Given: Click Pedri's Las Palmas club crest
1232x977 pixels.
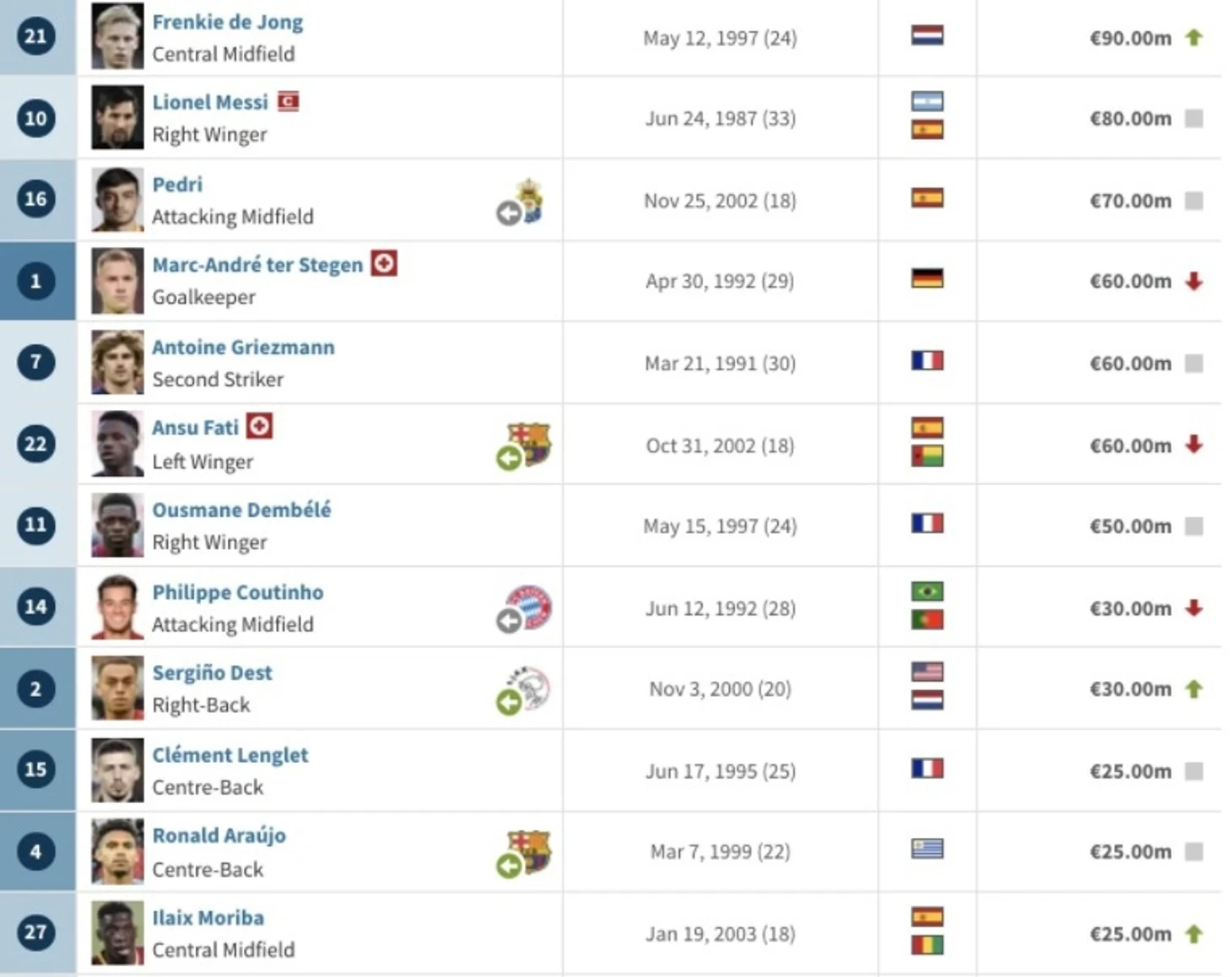Looking at the screenshot, I should click(x=529, y=201).
